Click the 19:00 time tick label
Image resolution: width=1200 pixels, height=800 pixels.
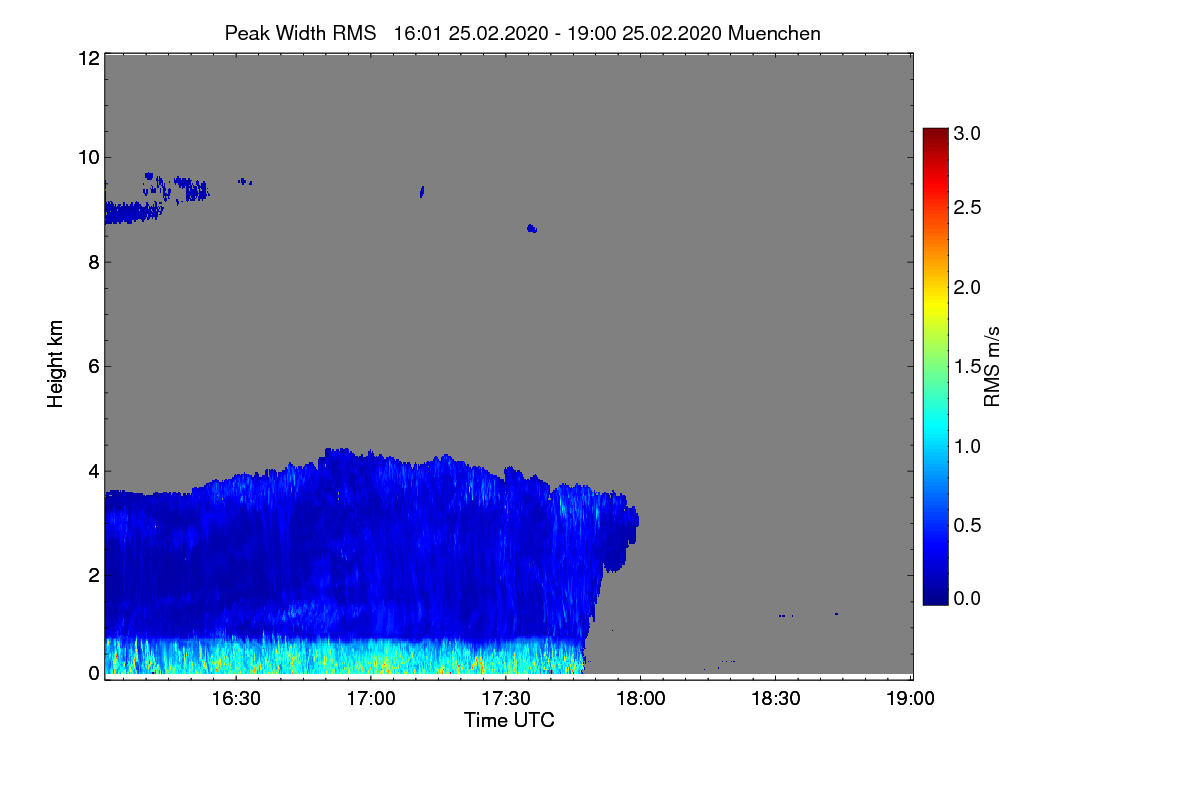pyautogui.click(x=909, y=698)
